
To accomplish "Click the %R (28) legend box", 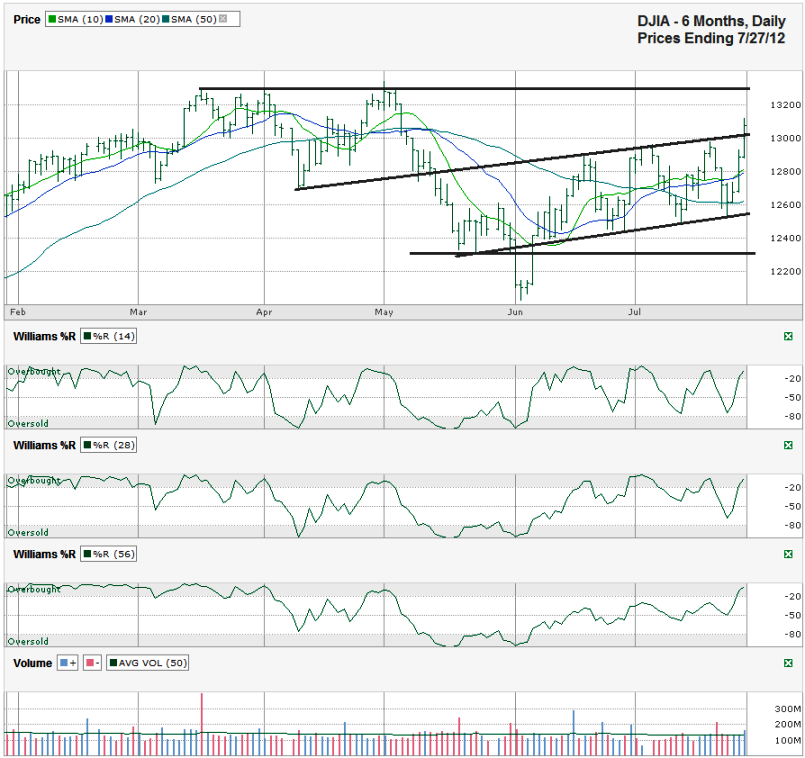I will pyautogui.click(x=108, y=445).
